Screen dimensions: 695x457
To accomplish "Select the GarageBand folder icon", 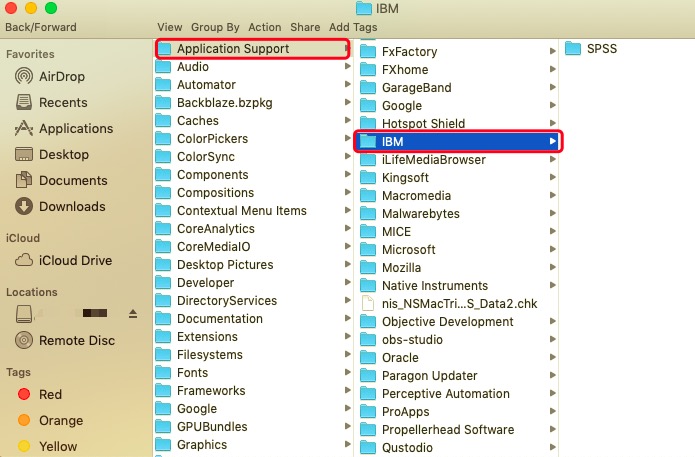I will click(368, 88).
